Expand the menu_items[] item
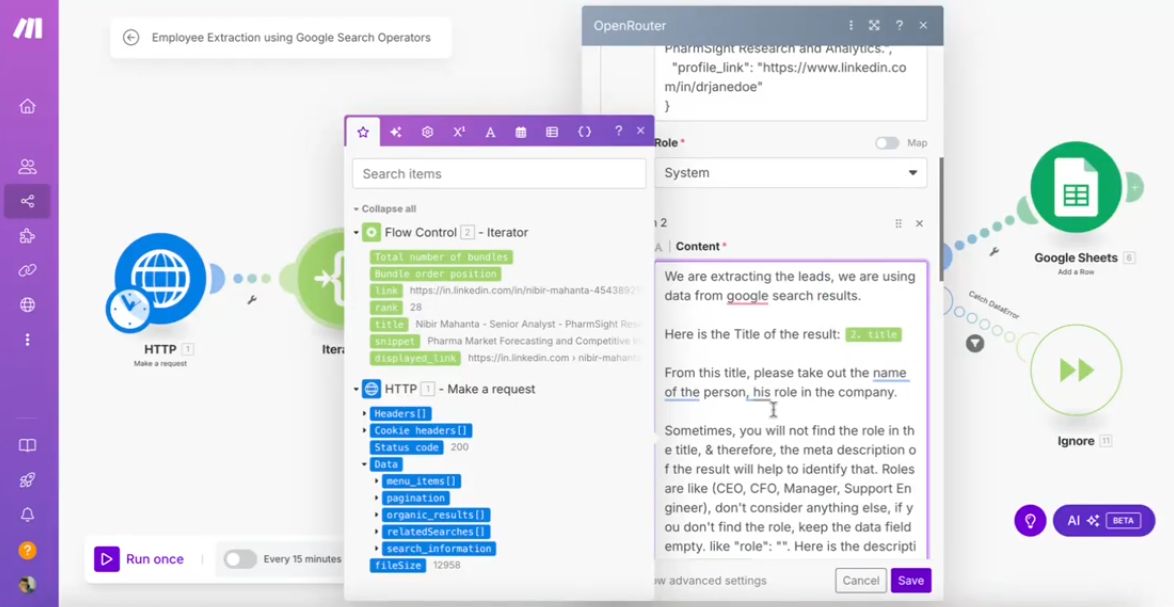1174x607 pixels. click(x=377, y=481)
